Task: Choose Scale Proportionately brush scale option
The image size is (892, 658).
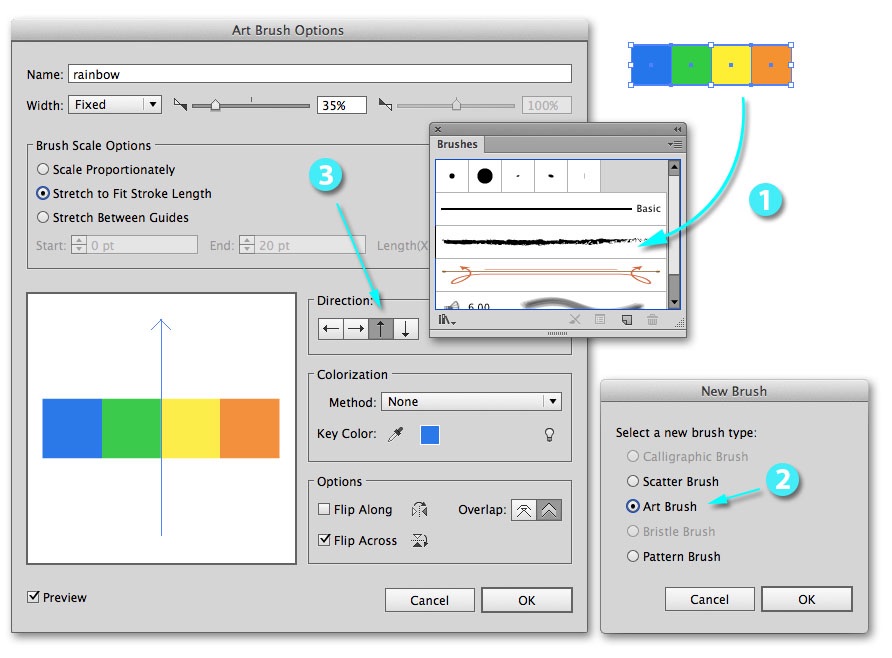Action: (43, 170)
